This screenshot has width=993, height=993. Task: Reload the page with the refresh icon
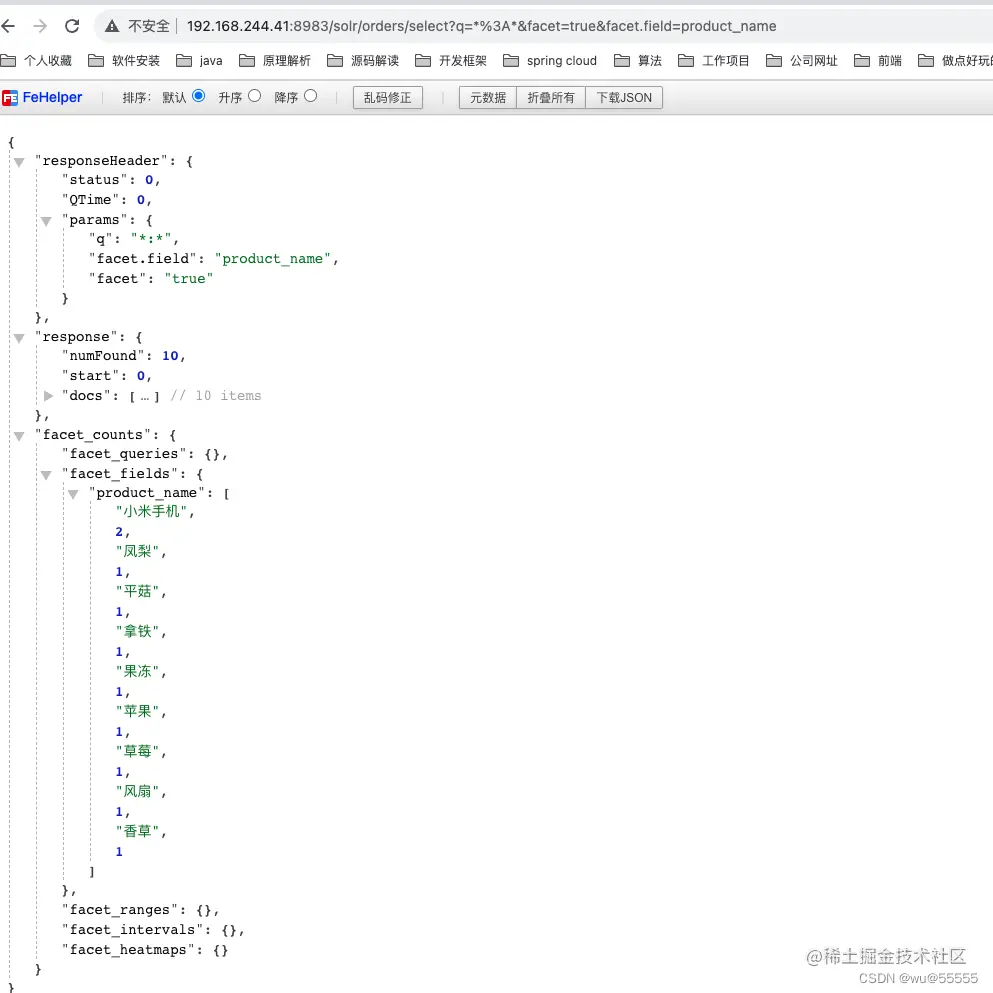click(x=72, y=26)
